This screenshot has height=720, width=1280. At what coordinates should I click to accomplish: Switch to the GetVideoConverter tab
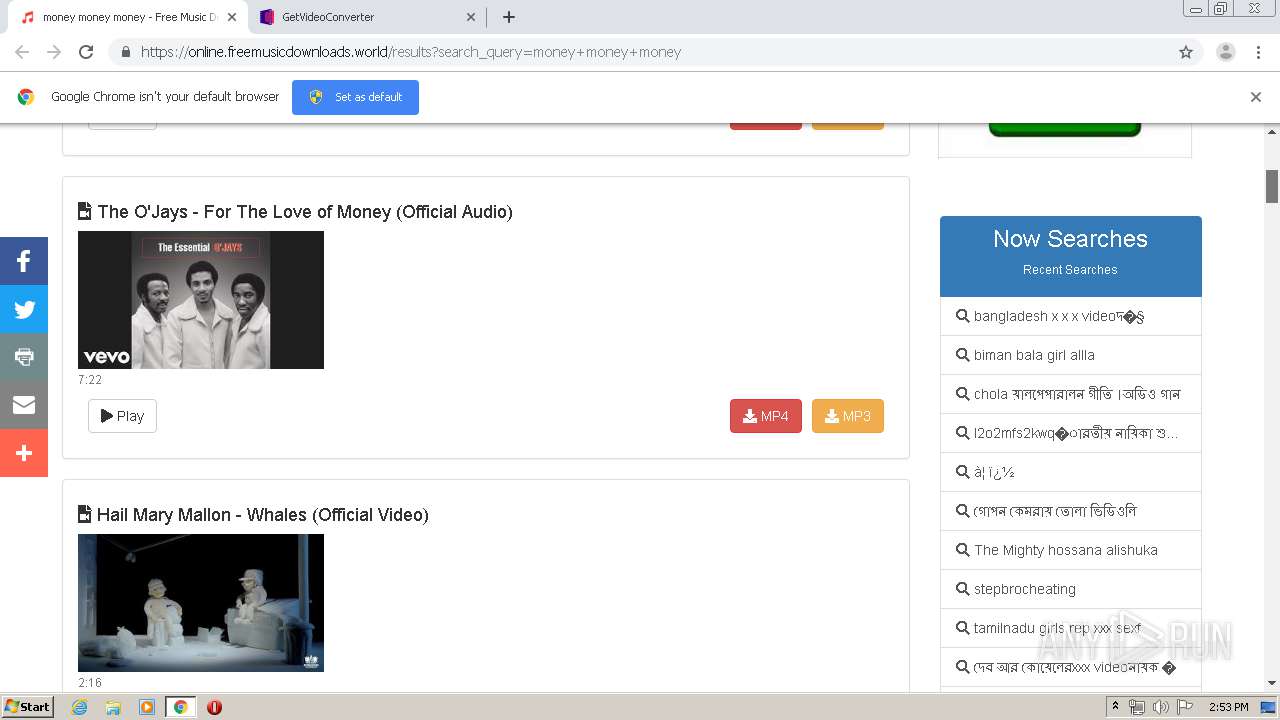point(368,17)
